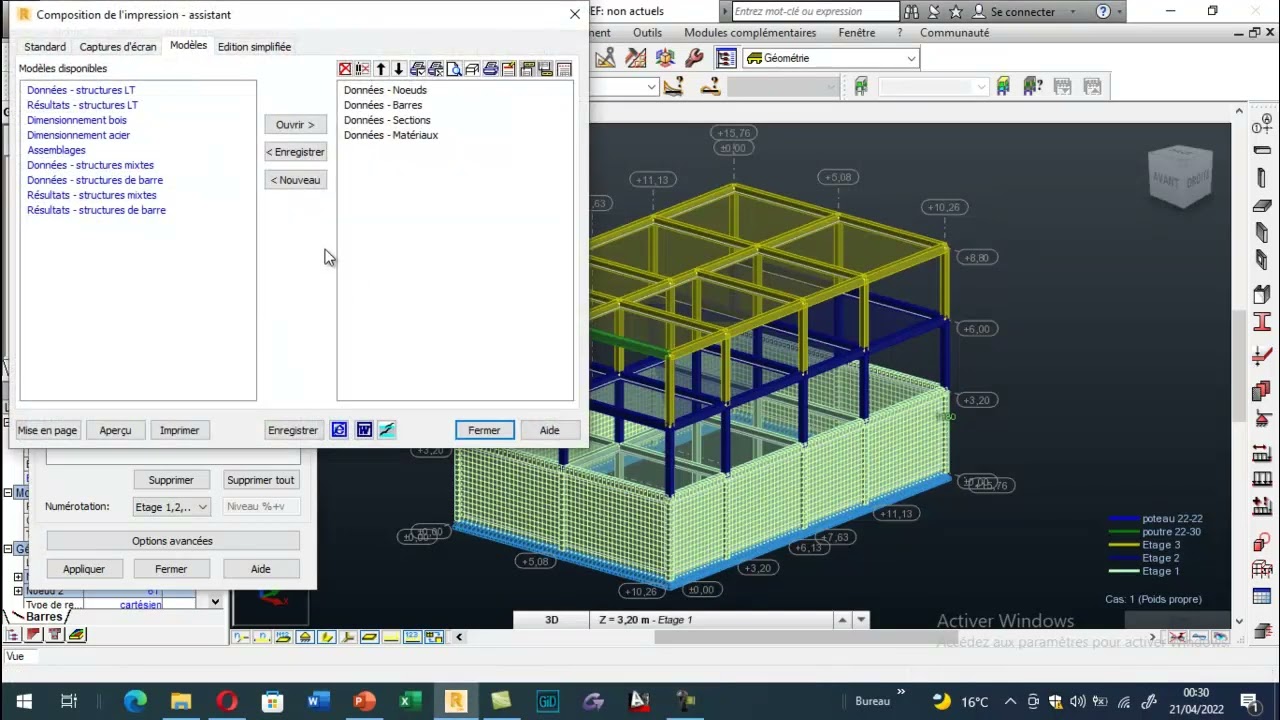Click the Aperçu button
This screenshot has width=1280, height=720.
click(115, 430)
